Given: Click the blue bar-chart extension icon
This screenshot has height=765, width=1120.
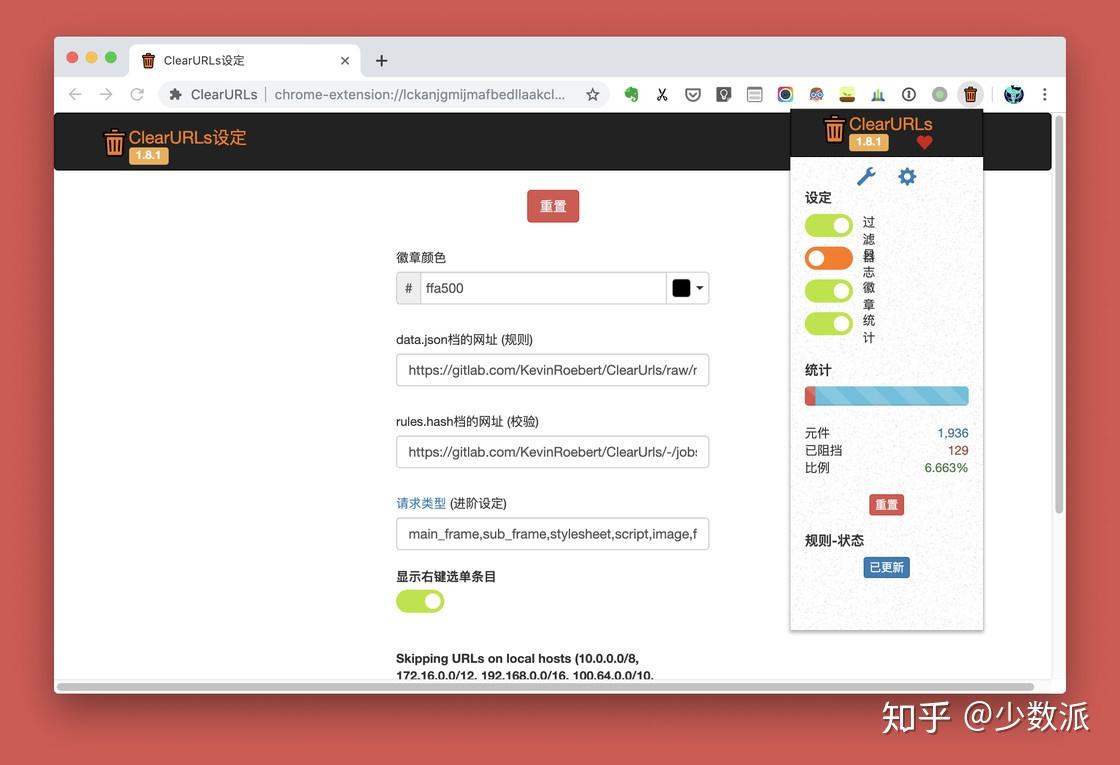Looking at the screenshot, I should click(x=878, y=94).
